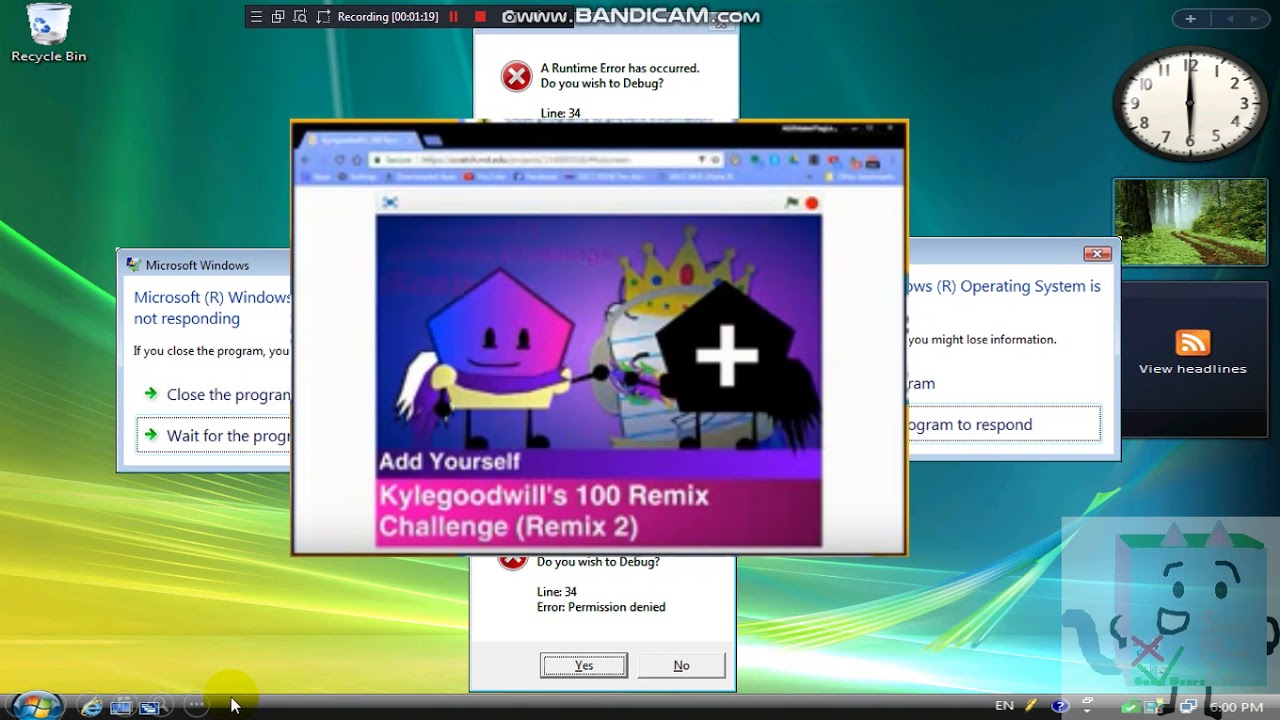The height and width of the screenshot is (720, 1280).
Task: Click browser home icon in captured window
Action: click(357, 160)
